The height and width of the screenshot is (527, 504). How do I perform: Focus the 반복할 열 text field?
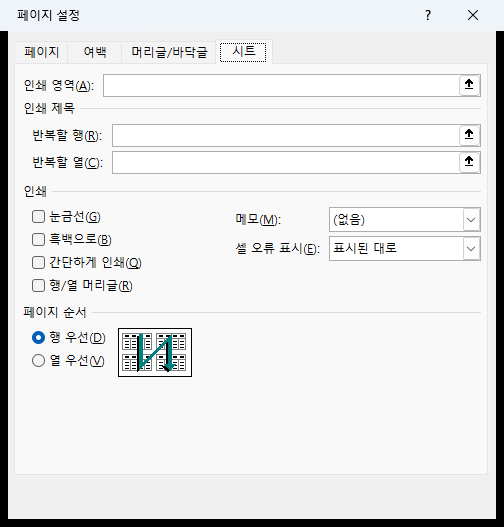pyautogui.click(x=286, y=162)
